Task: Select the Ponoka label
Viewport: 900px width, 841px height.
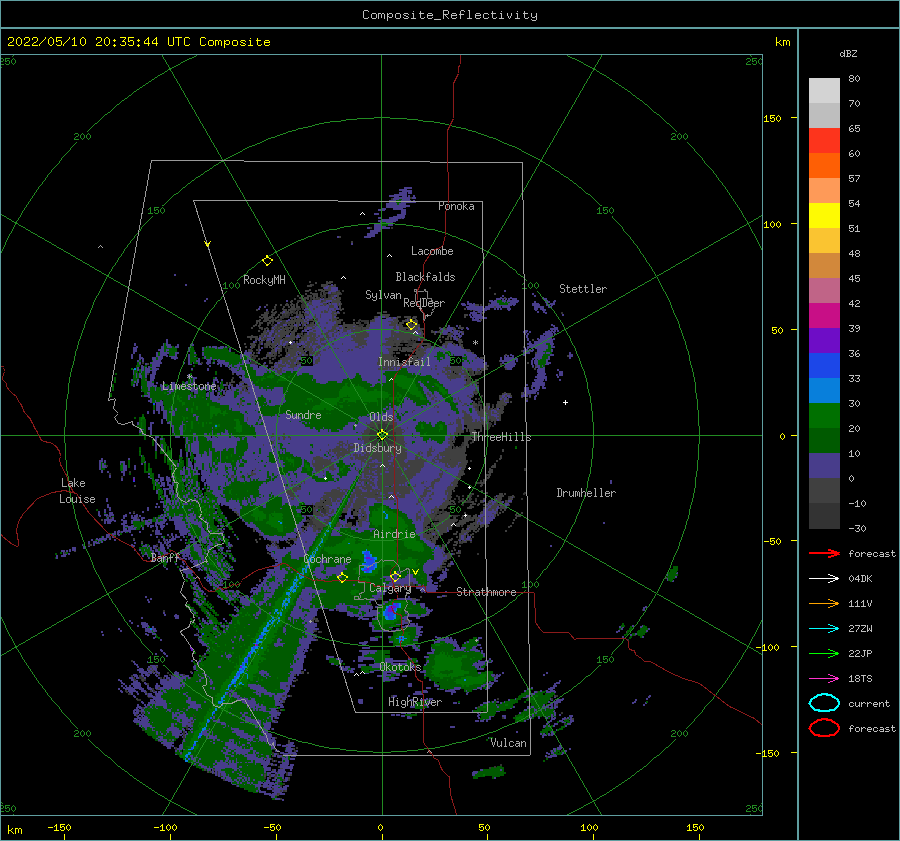Action: tap(456, 206)
